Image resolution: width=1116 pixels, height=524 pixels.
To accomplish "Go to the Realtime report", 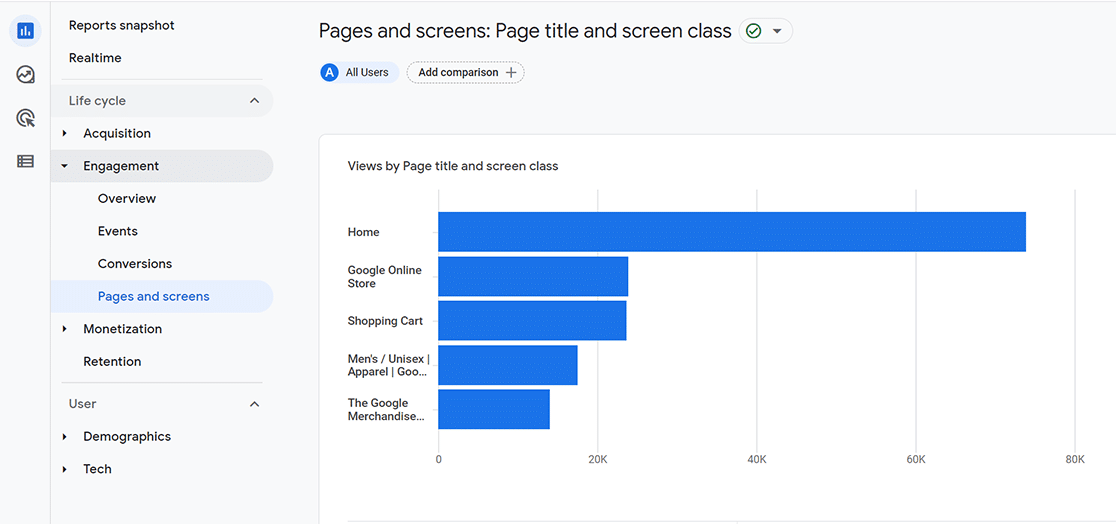I will pos(95,58).
